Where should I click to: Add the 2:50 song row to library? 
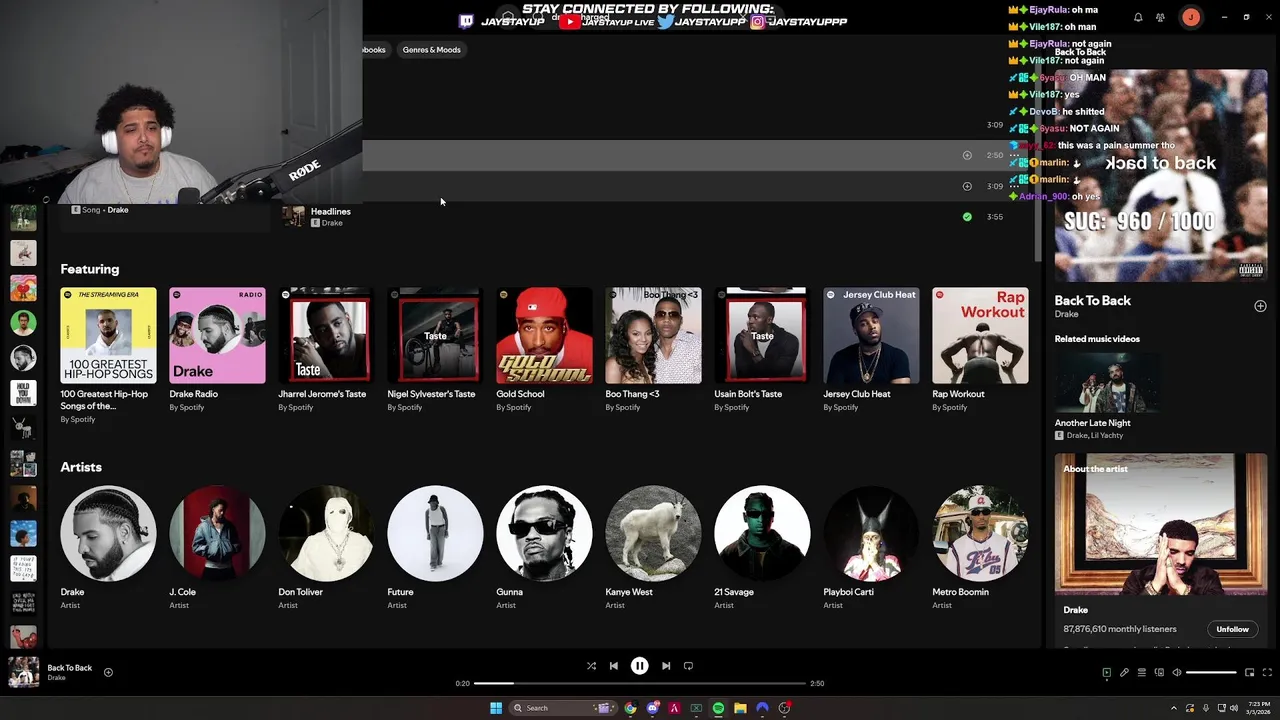click(967, 155)
